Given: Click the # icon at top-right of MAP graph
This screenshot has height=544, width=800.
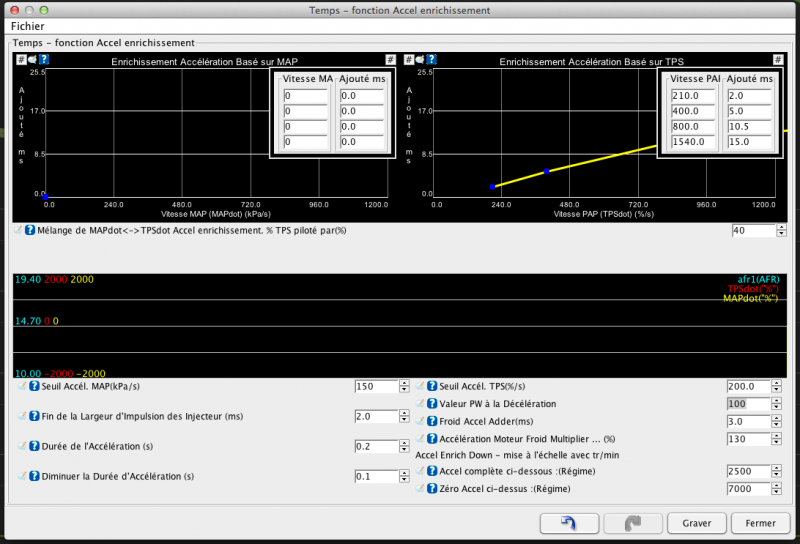Looking at the screenshot, I should pos(390,60).
